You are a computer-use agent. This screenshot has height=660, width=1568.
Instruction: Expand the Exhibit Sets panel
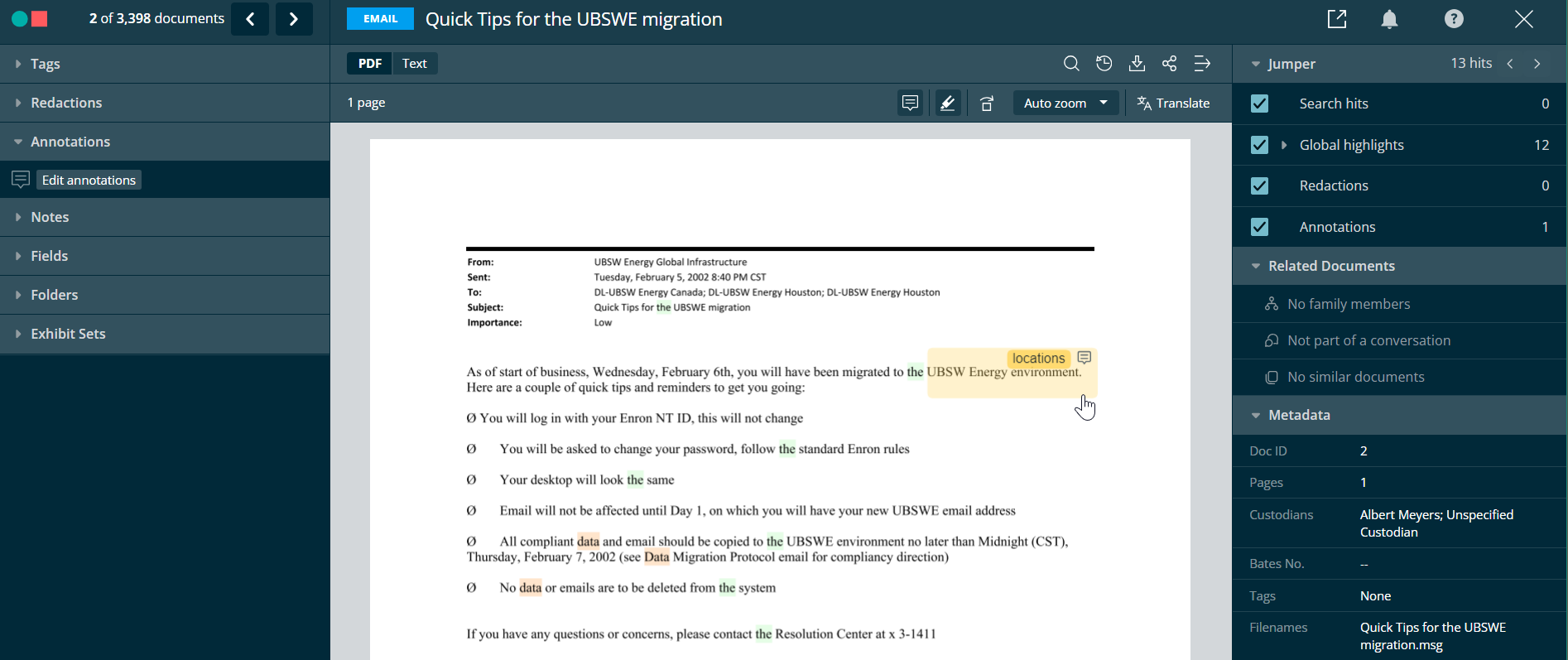tap(165, 334)
